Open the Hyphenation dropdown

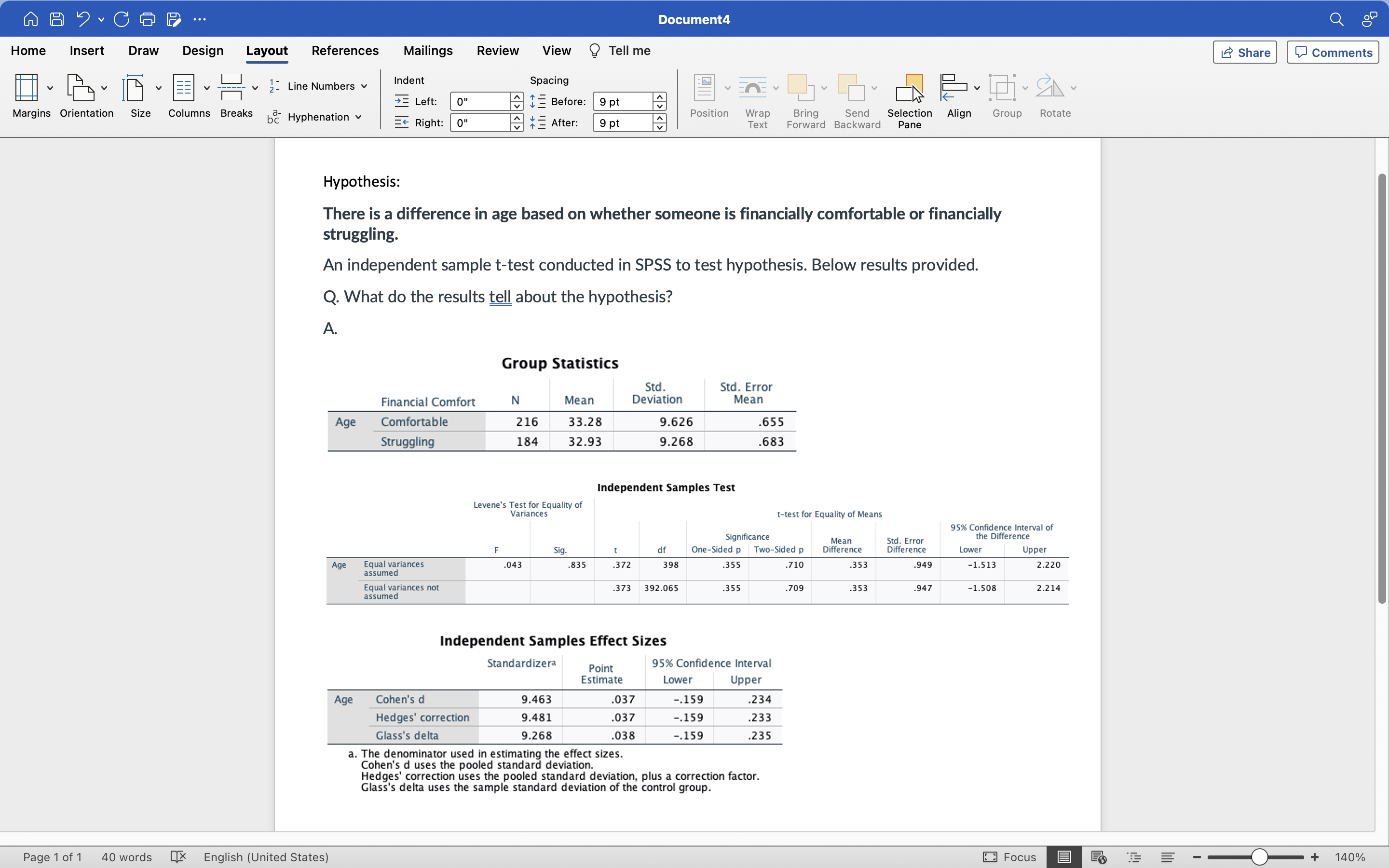click(x=359, y=117)
